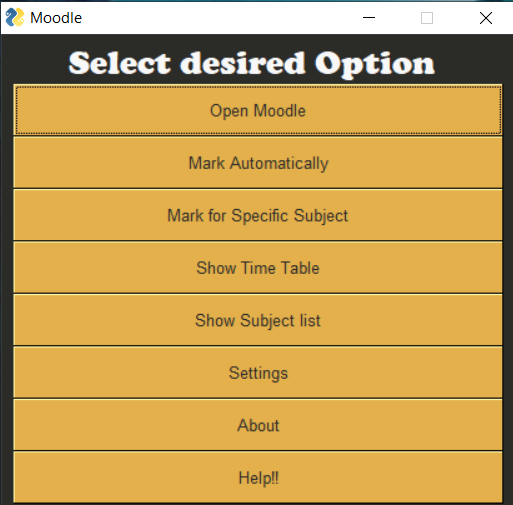Viewport: 513px width, 505px height.
Task: Show the Time Table
Action: click(258, 267)
